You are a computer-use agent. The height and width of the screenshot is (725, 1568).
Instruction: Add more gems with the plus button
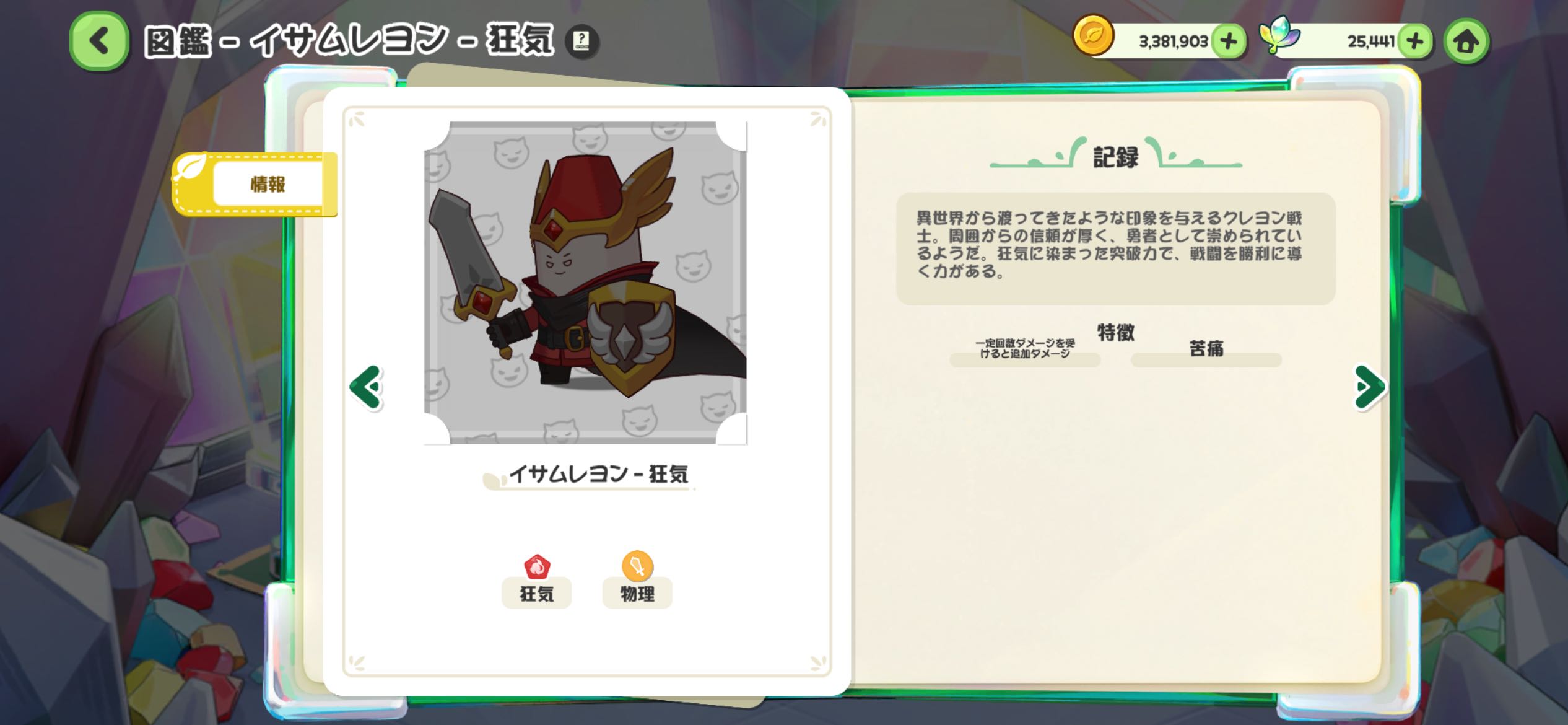(x=1415, y=42)
